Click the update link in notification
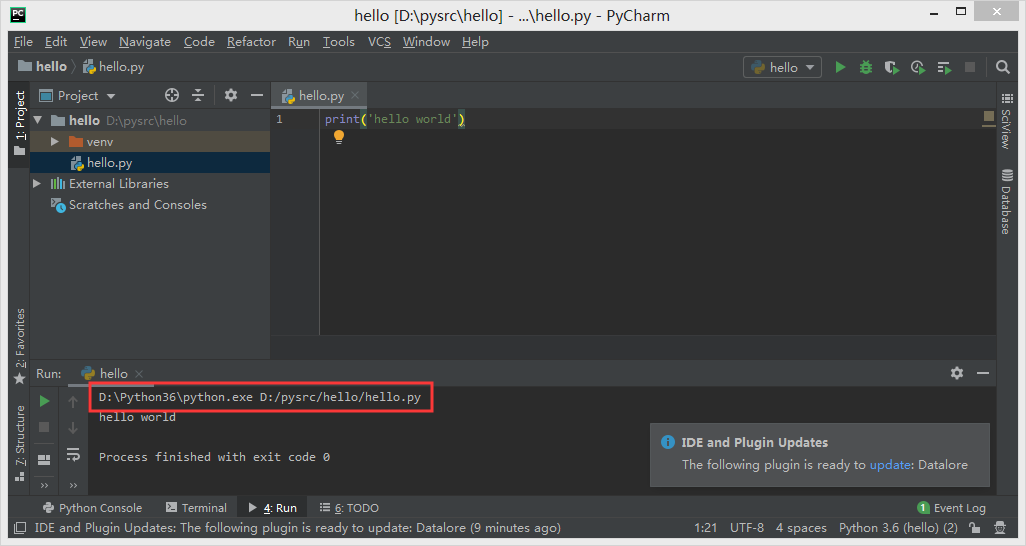 click(x=889, y=464)
